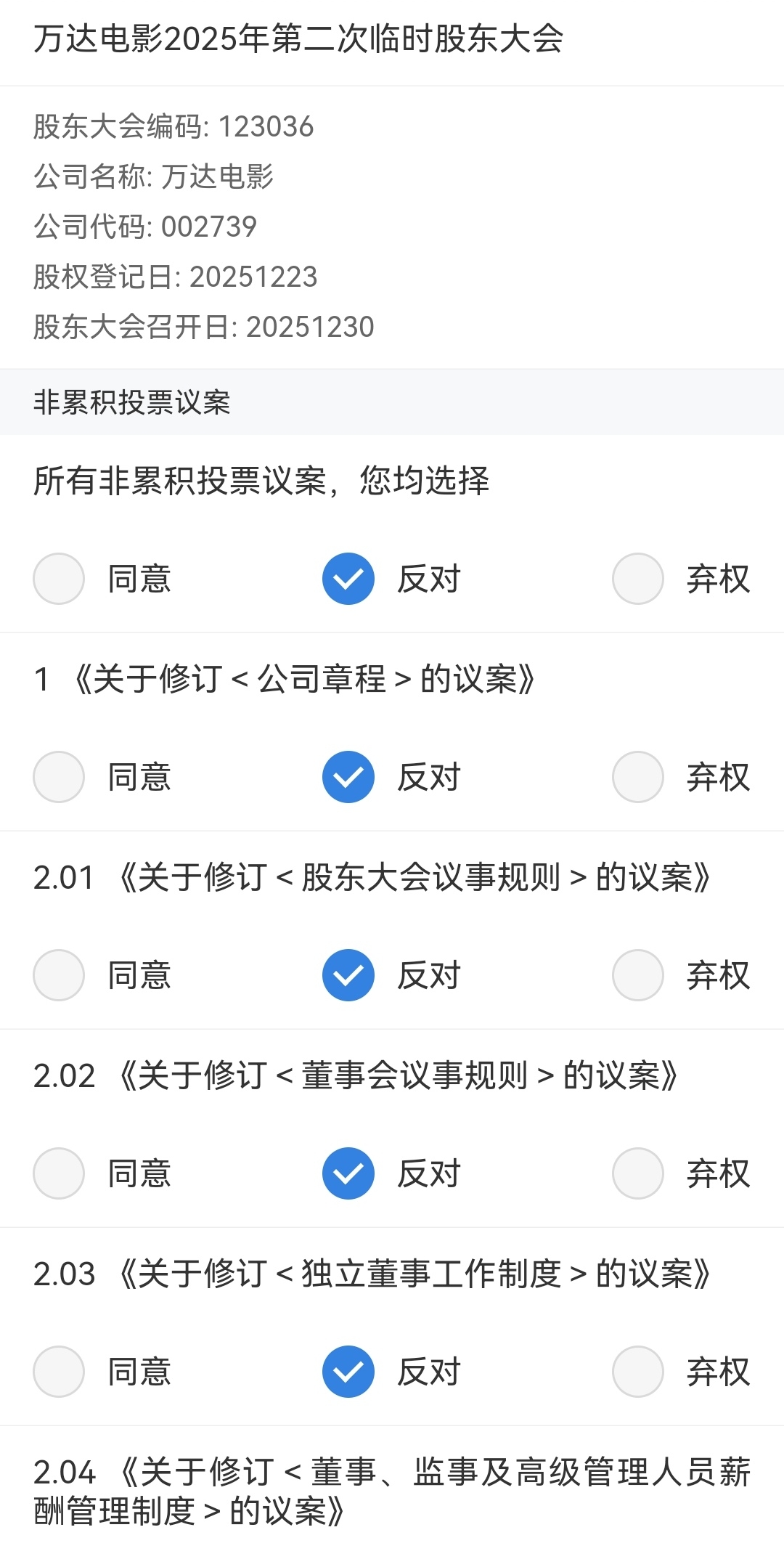Mark 反对 for proposal 2.03 独立董事工作制度
The height and width of the screenshot is (1559, 784).
click(x=348, y=1372)
